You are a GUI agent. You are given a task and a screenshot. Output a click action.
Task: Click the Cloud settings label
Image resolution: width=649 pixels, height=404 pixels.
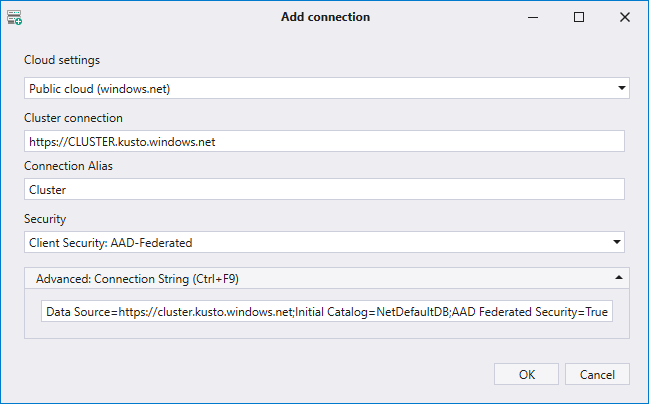pos(62,60)
